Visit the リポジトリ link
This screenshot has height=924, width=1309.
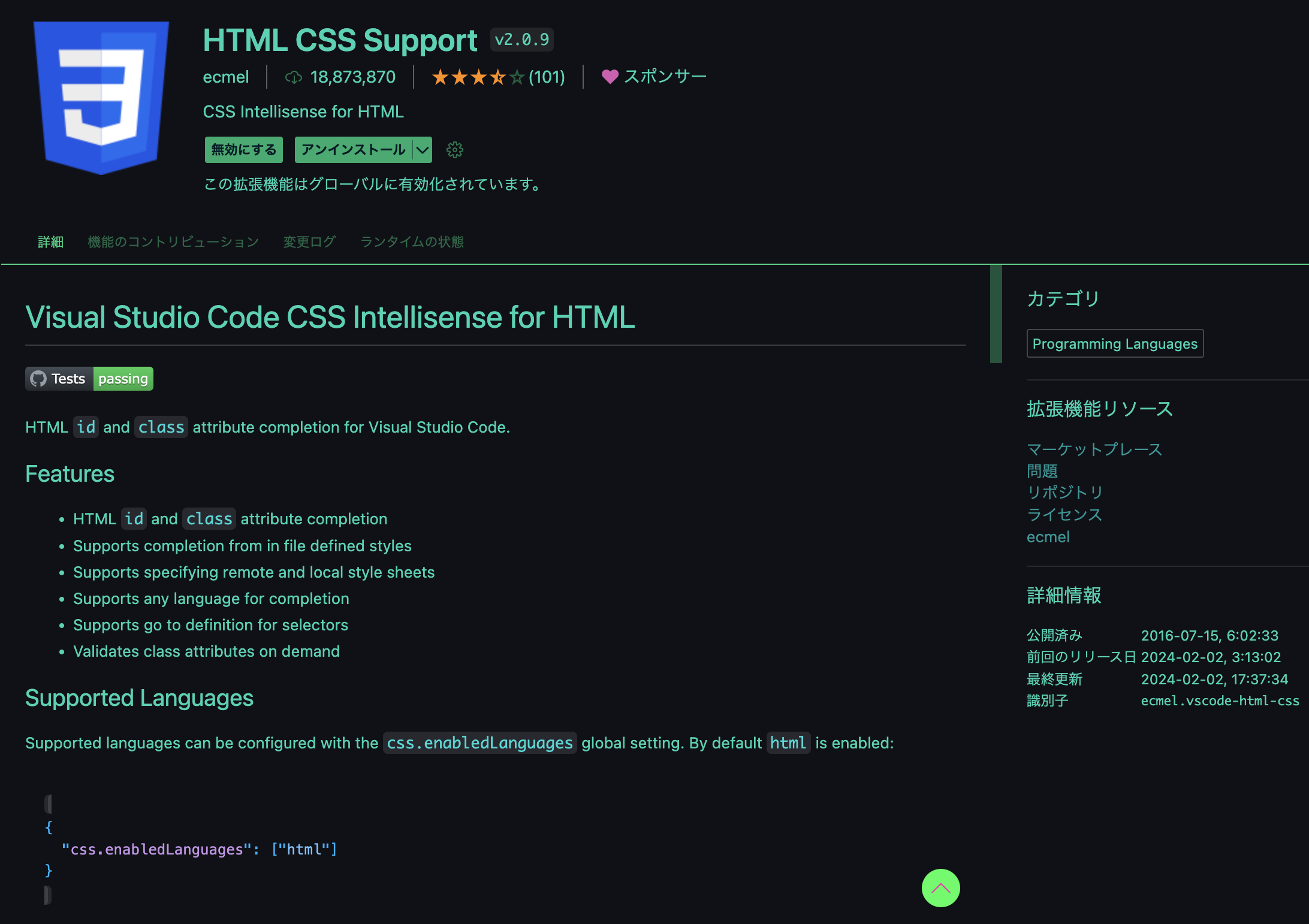tap(1064, 493)
